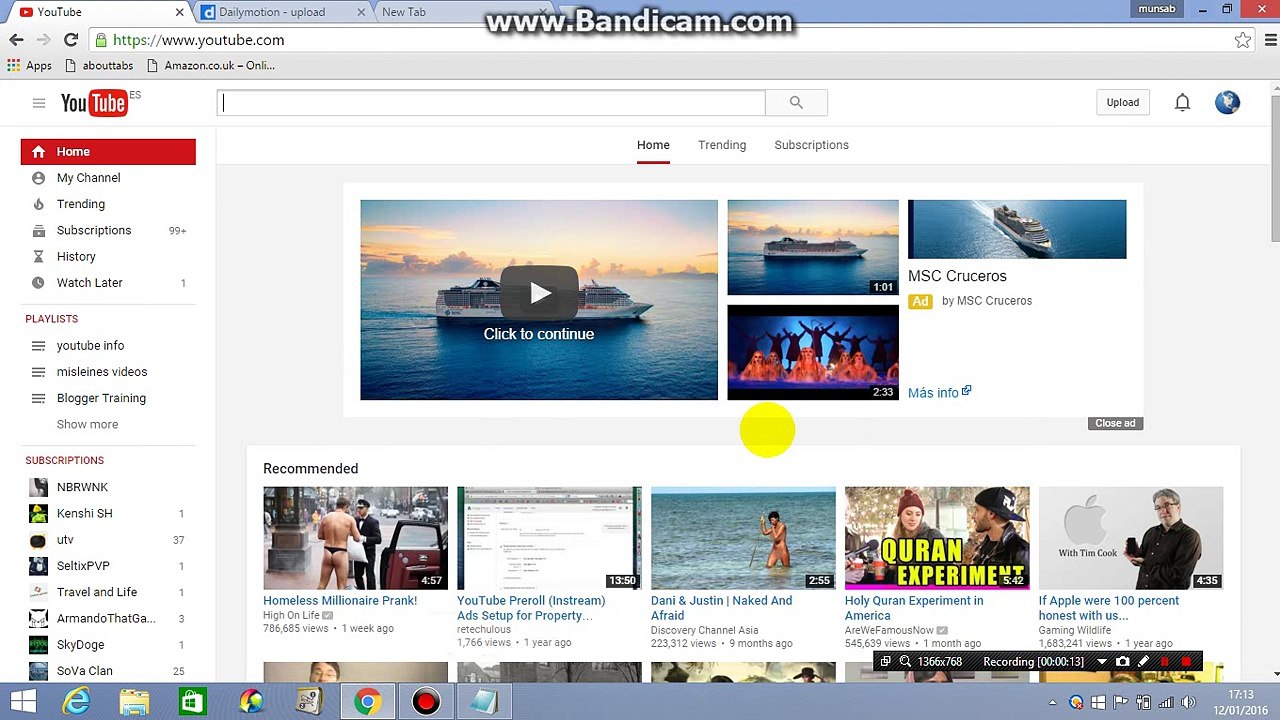Open the Tim Cook video thumbnail
Viewport: 1280px width, 720px height.
click(x=1131, y=538)
